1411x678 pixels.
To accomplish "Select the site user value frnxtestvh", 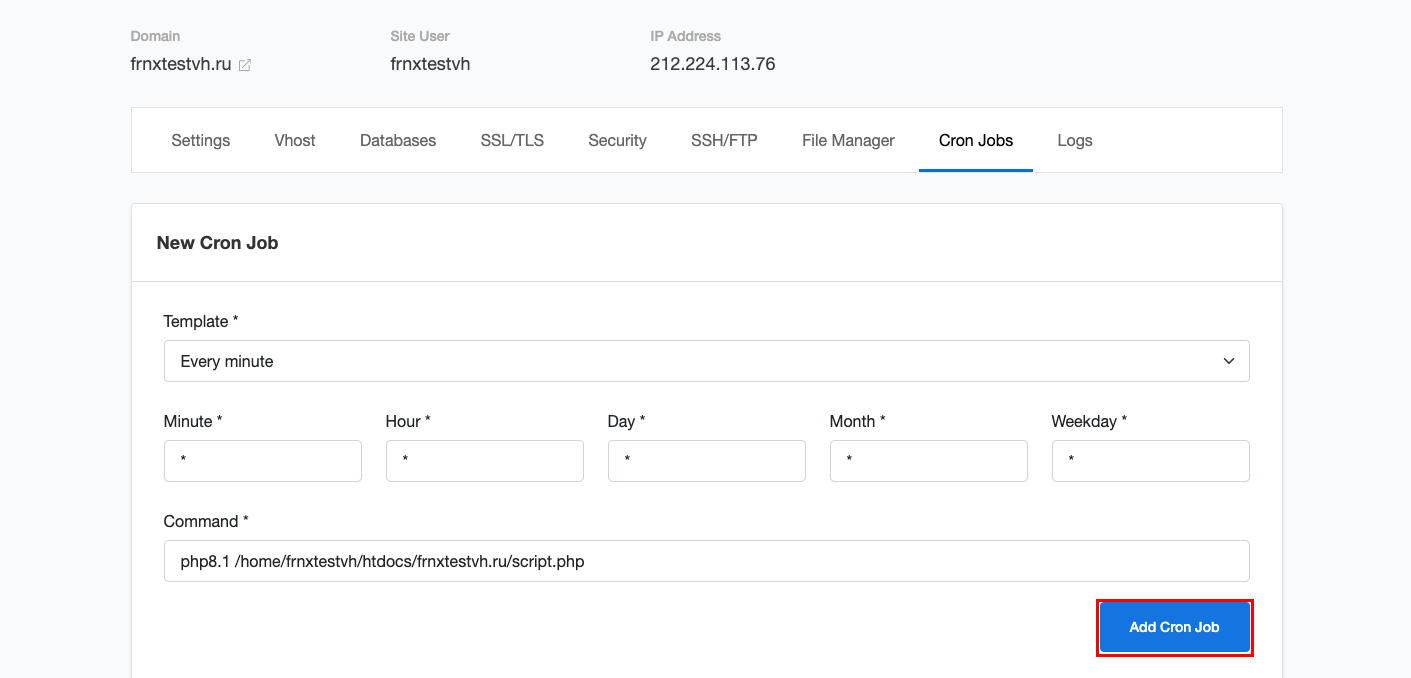I will pos(430,64).
